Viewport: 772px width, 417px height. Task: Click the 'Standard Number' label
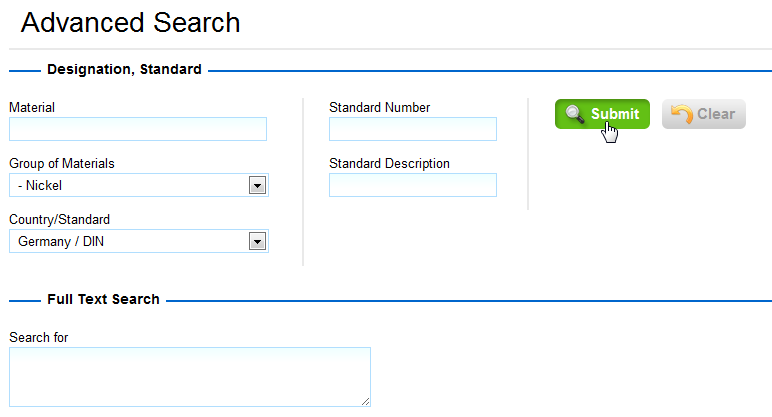pyautogui.click(x=379, y=107)
